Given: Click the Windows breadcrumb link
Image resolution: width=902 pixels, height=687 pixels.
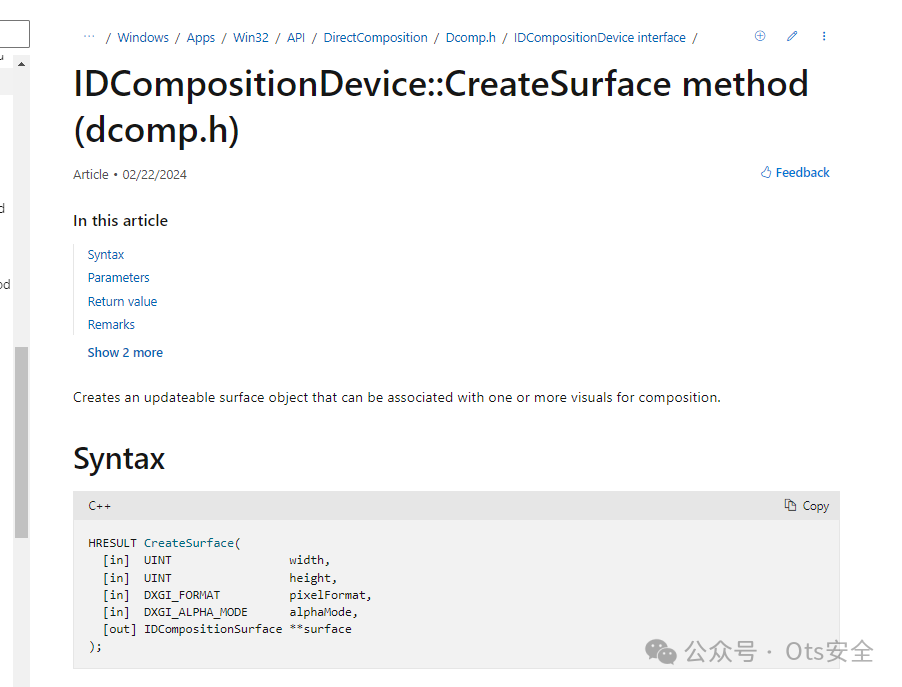Looking at the screenshot, I should click(x=143, y=38).
